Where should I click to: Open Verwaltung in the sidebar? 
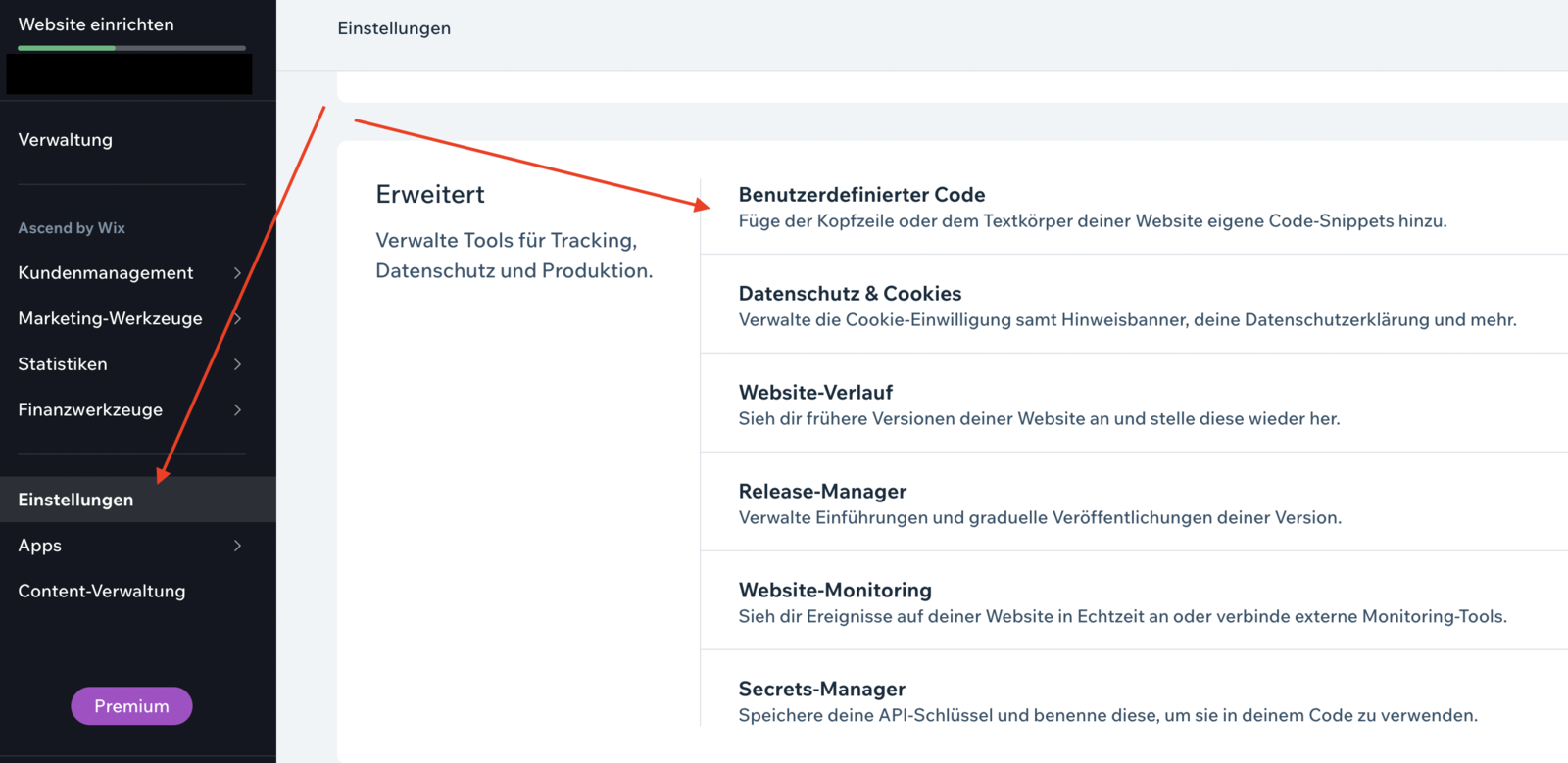tap(66, 140)
